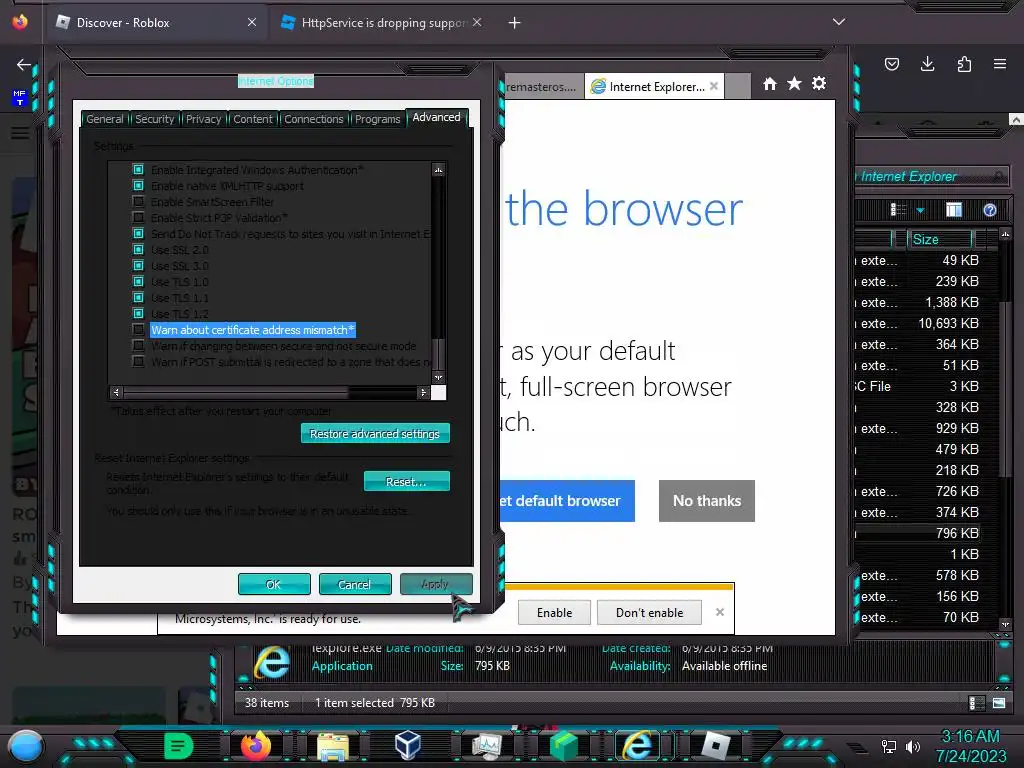1024x768 pixels.
Task: Click the volume speaker tray icon
Action: (912, 746)
